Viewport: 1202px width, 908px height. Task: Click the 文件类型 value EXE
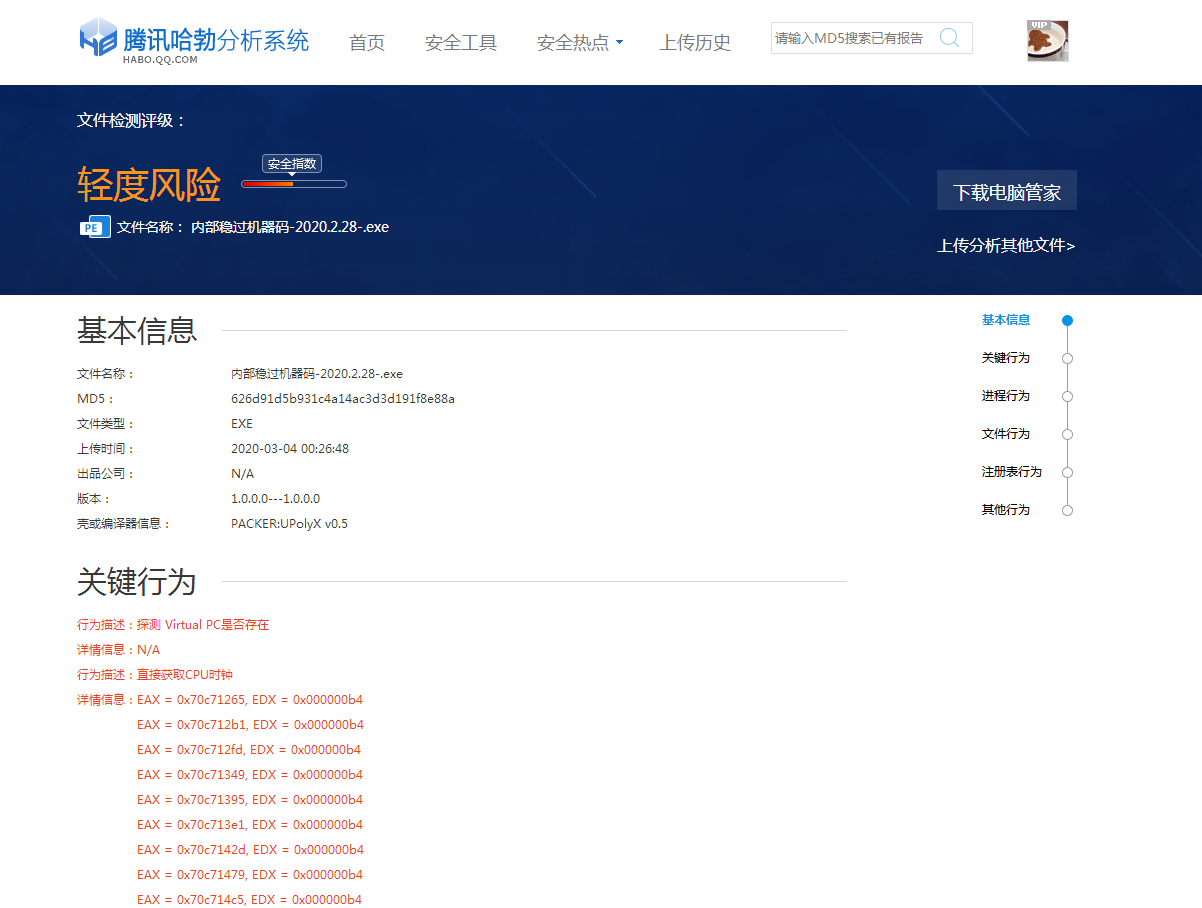[x=242, y=424]
